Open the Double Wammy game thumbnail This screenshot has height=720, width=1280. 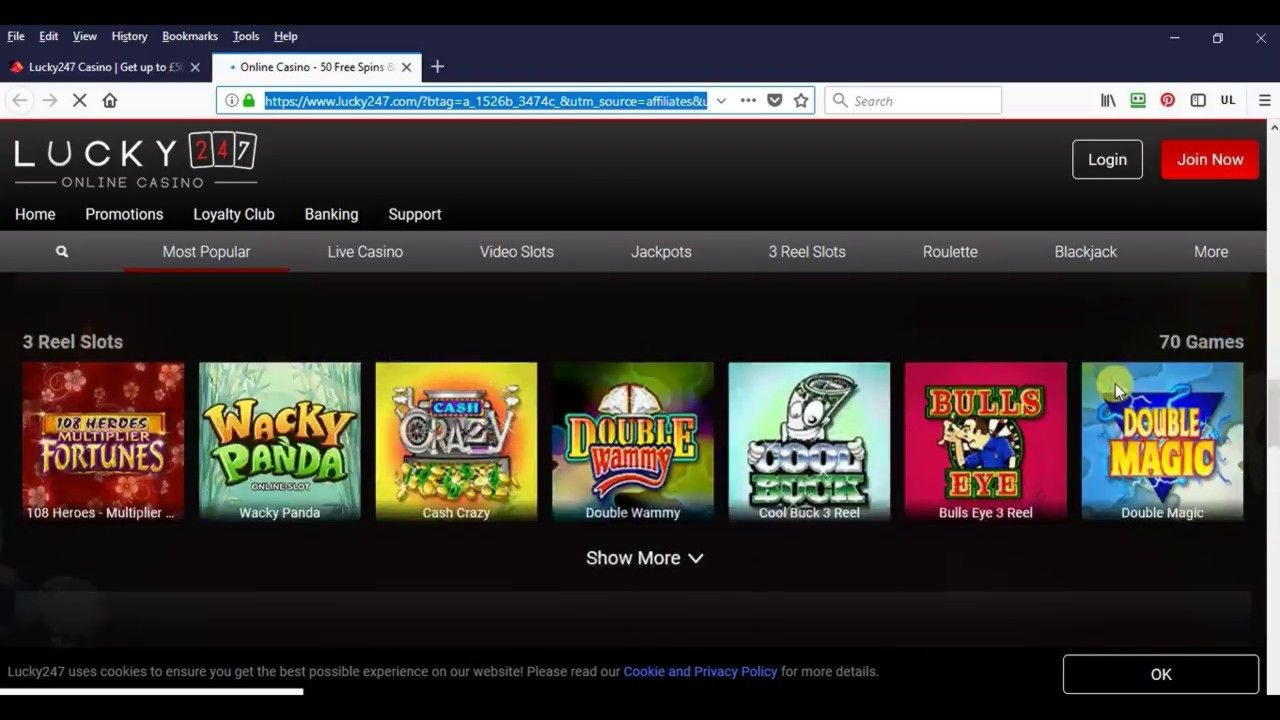pyautogui.click(x=633, y=442)
